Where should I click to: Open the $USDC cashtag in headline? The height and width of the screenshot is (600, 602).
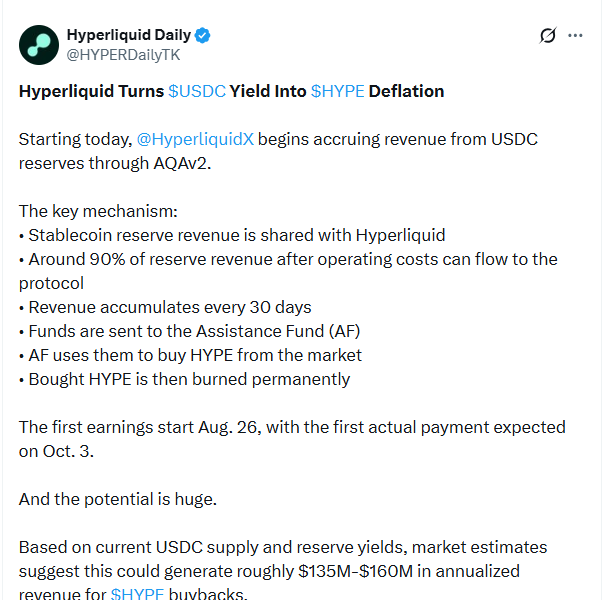197,91
